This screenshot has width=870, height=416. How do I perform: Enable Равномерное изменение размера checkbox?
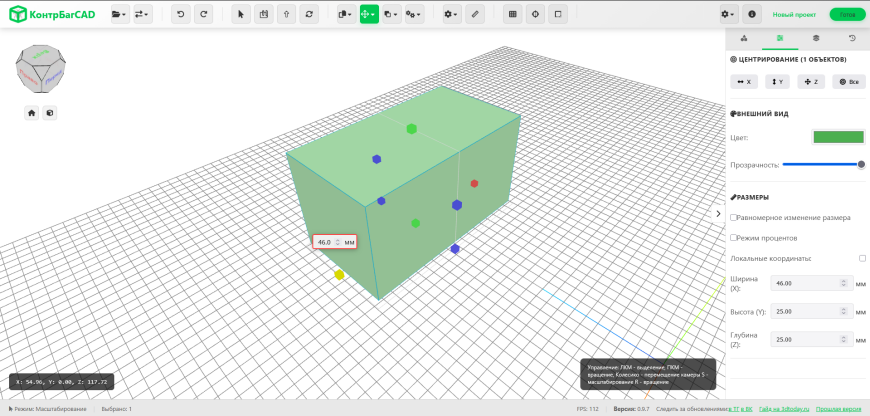tap(734, 217)
